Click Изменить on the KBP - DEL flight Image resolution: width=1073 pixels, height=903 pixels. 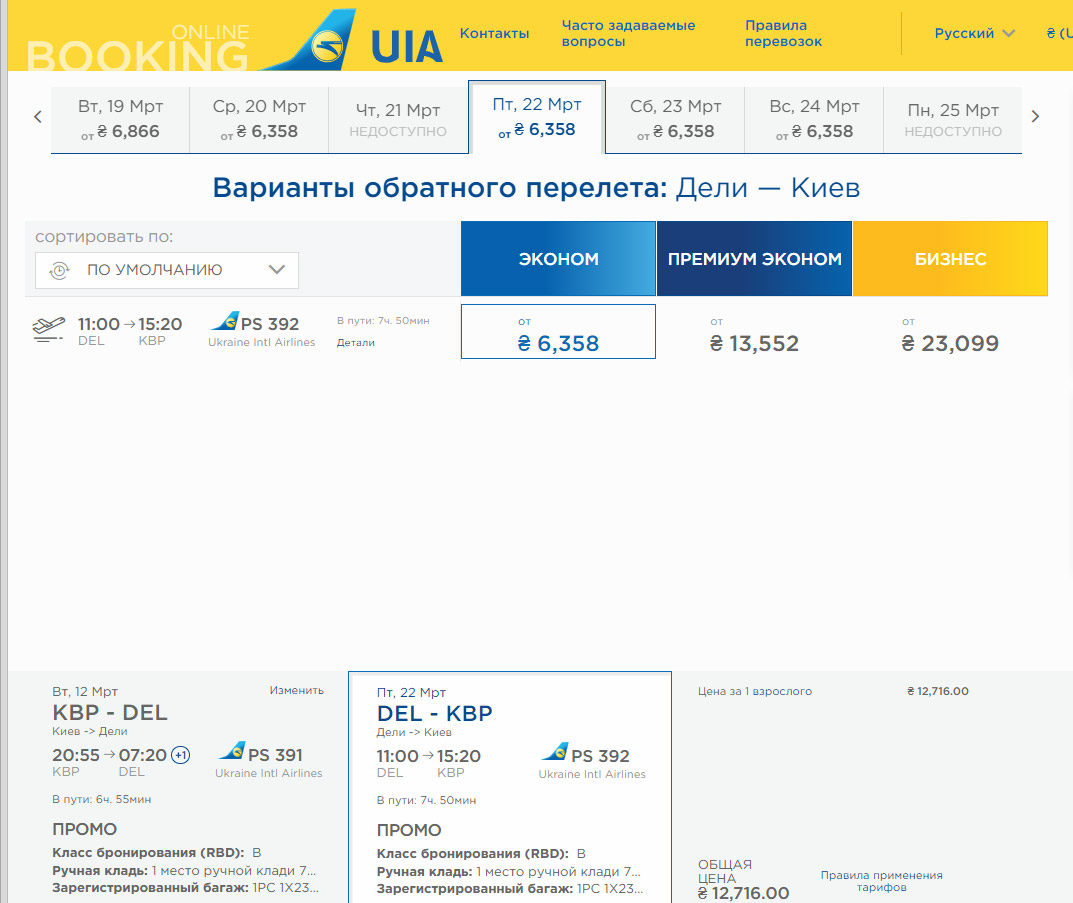click(296, 690)
